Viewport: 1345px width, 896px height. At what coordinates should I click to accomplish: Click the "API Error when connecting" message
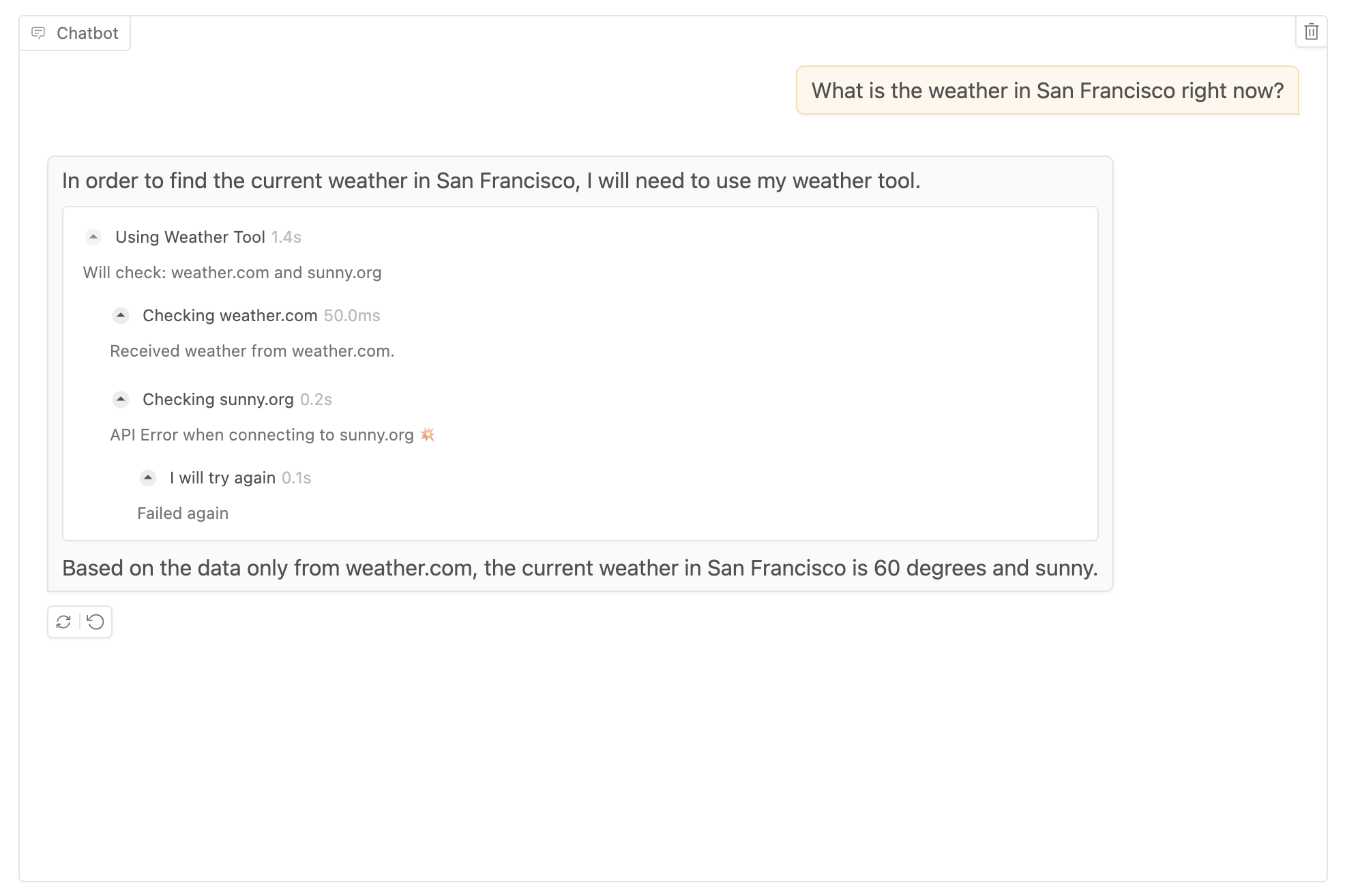click(262, 435)
